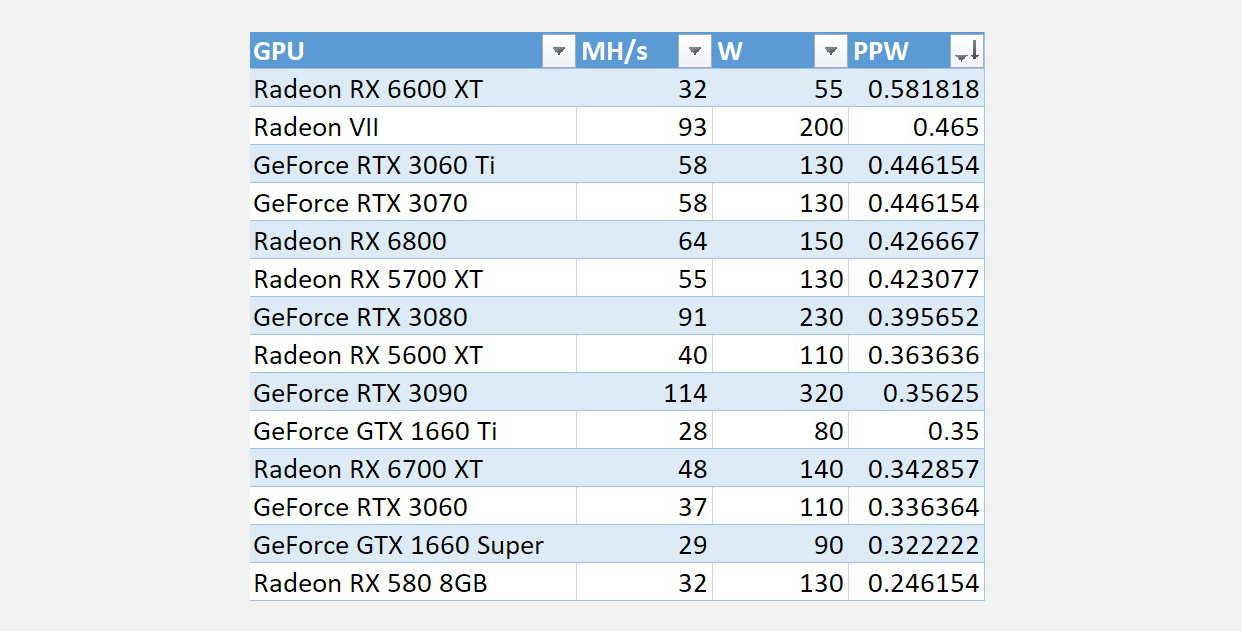
Task: Click the 55 MH/s cell for RX 5700 XT
Action: pyautogui.click(x=645, y=279)
